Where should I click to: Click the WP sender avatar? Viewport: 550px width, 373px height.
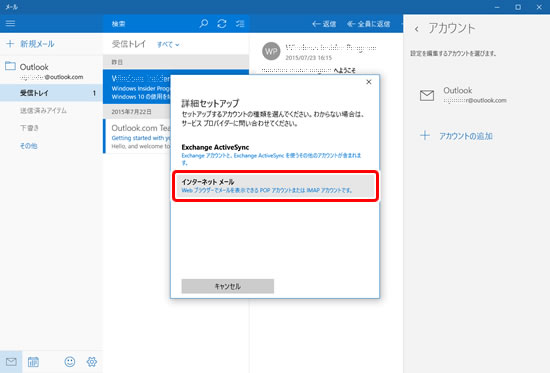point(271,51)
